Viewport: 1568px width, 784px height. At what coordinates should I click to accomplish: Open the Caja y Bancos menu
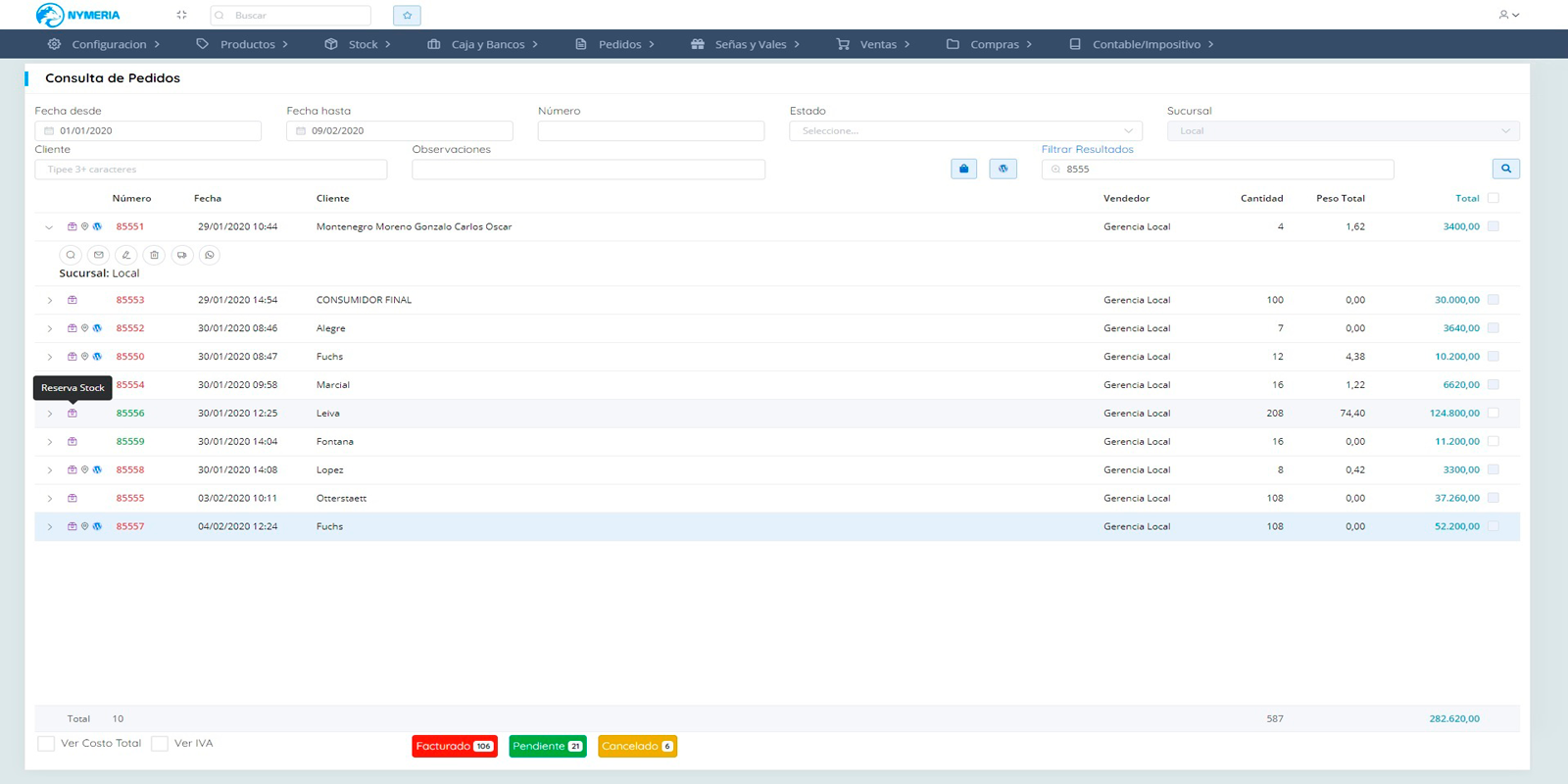click(483, 44)
